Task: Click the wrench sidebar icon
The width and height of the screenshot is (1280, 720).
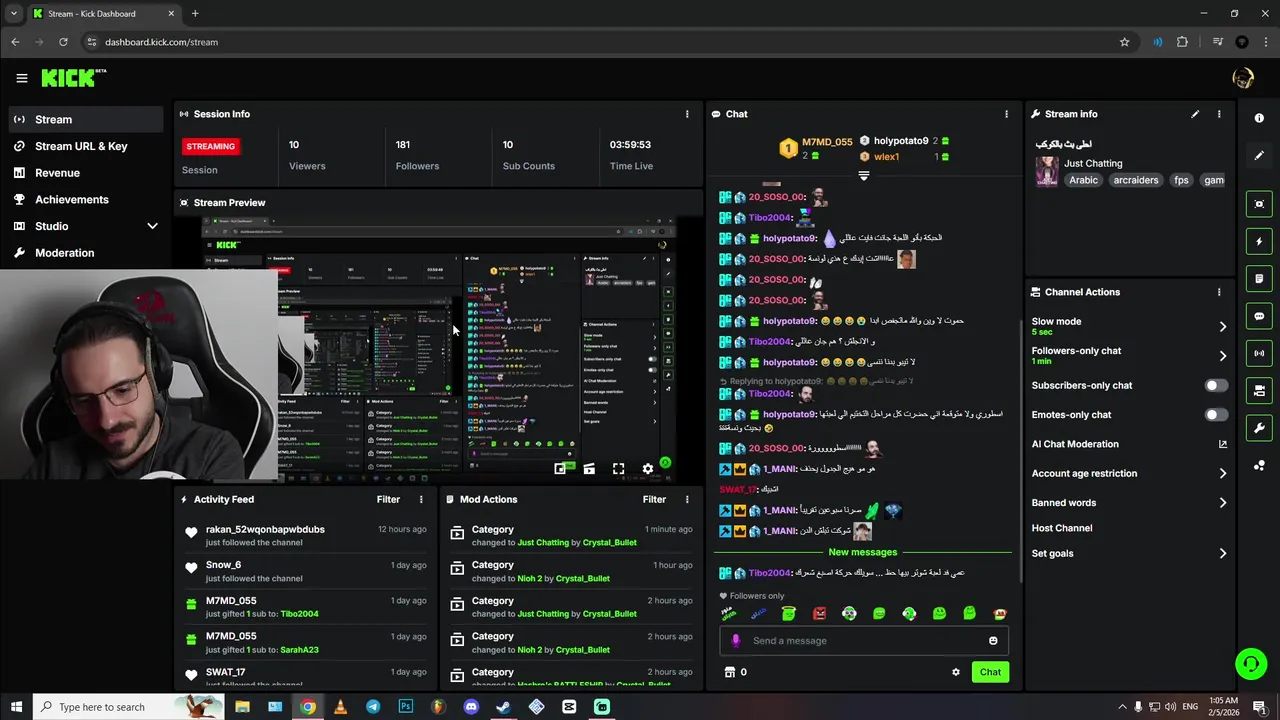Action: 1259,428
